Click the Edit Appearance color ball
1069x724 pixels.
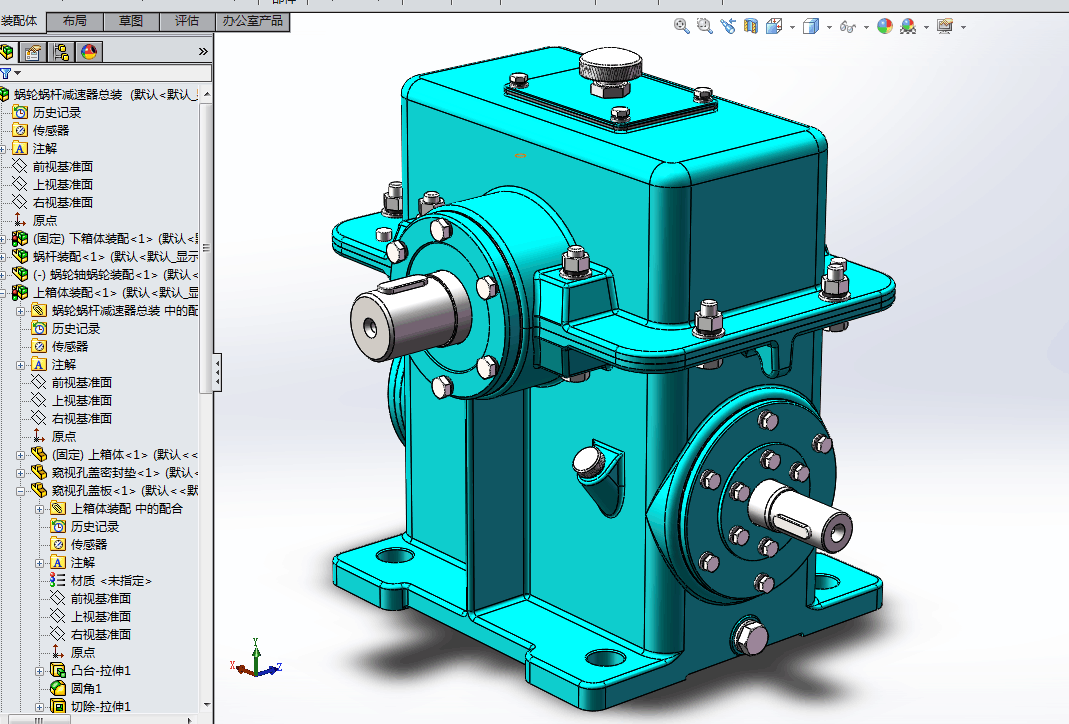[885, 27]
